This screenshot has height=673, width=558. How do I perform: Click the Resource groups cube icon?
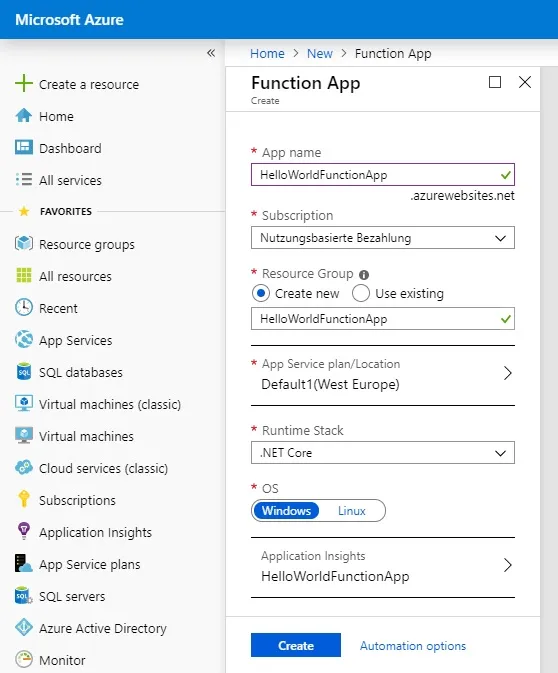(x=24, y=243)
